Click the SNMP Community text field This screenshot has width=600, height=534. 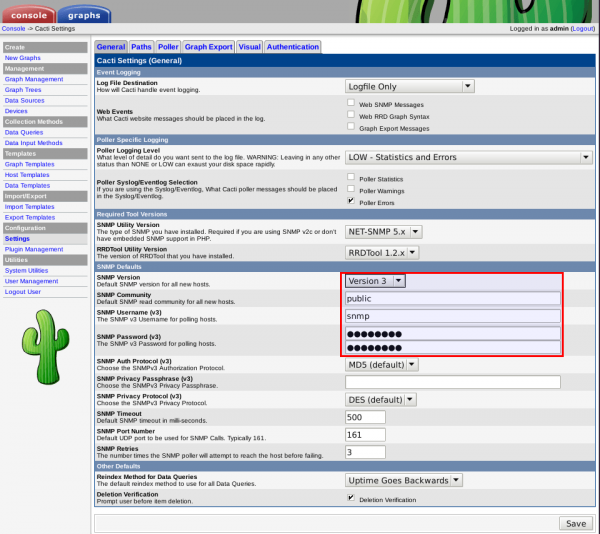point(452,298)
